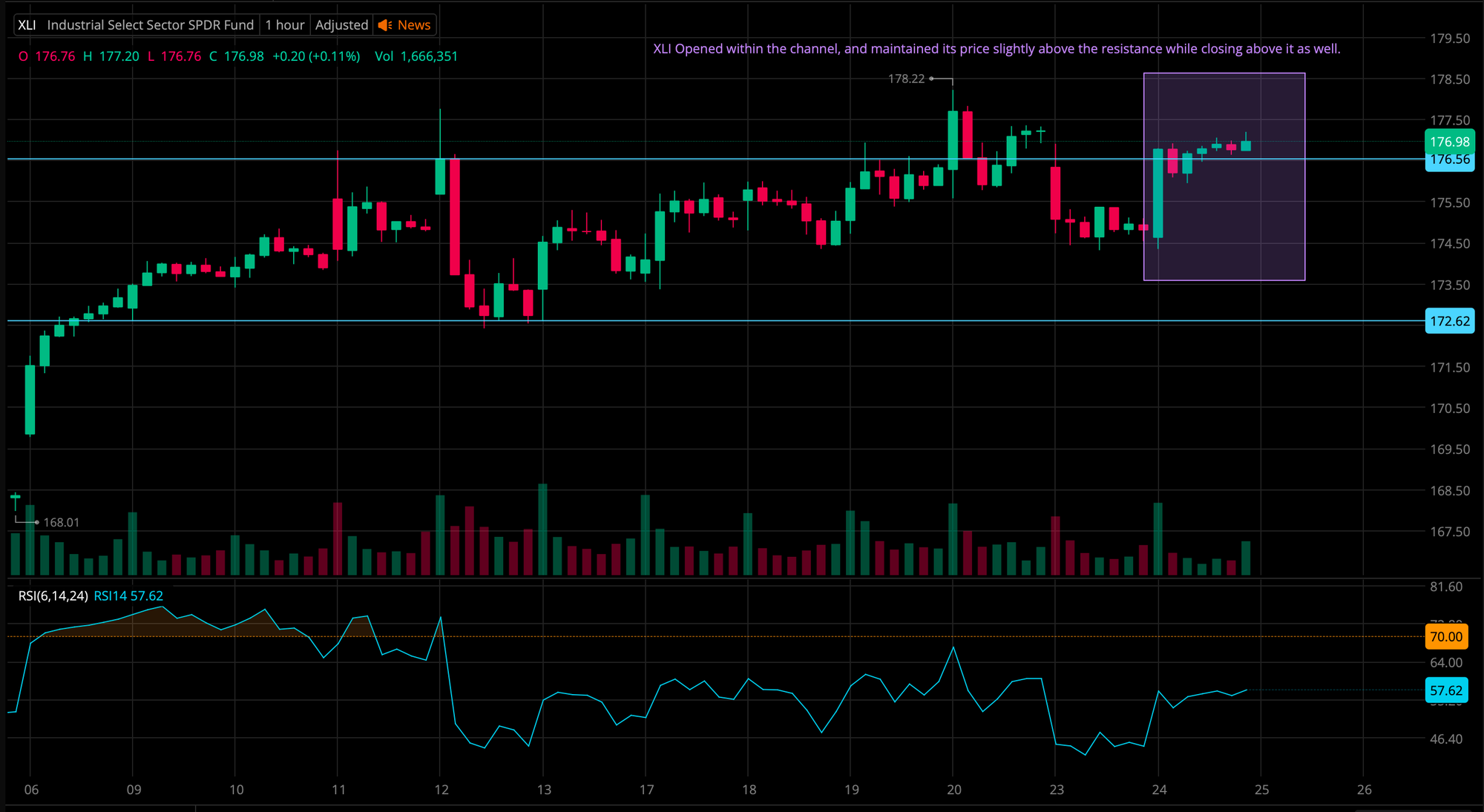
Task: Click the RSI14 57.62 value label
Action: point(128,596)
